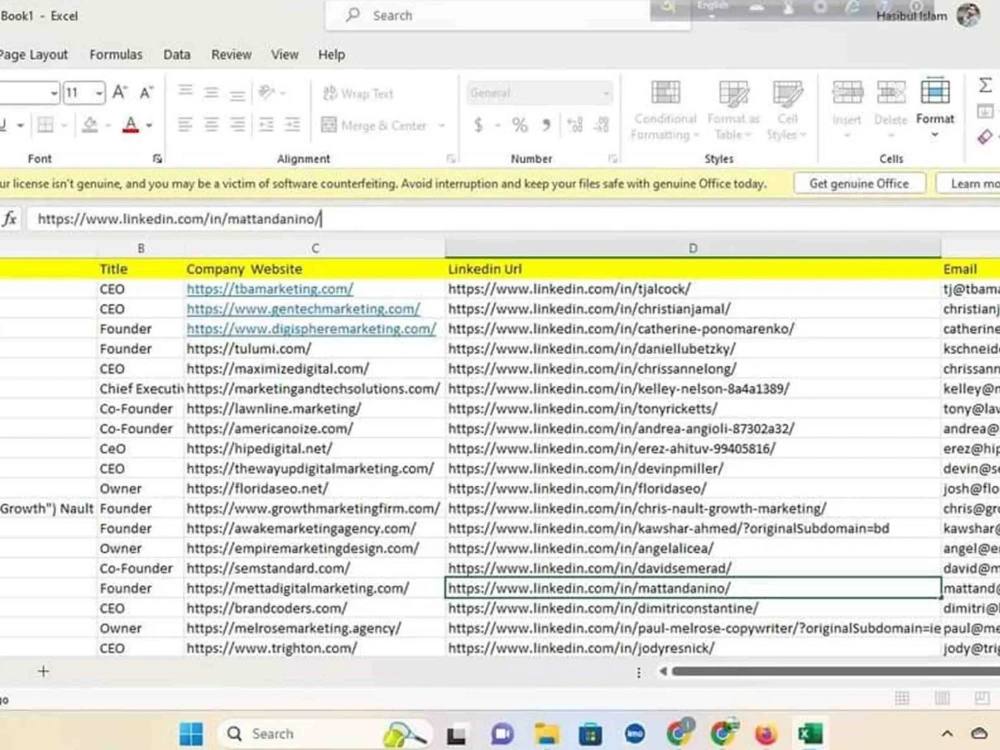Click the Get genuine Office button

(859, 184)
